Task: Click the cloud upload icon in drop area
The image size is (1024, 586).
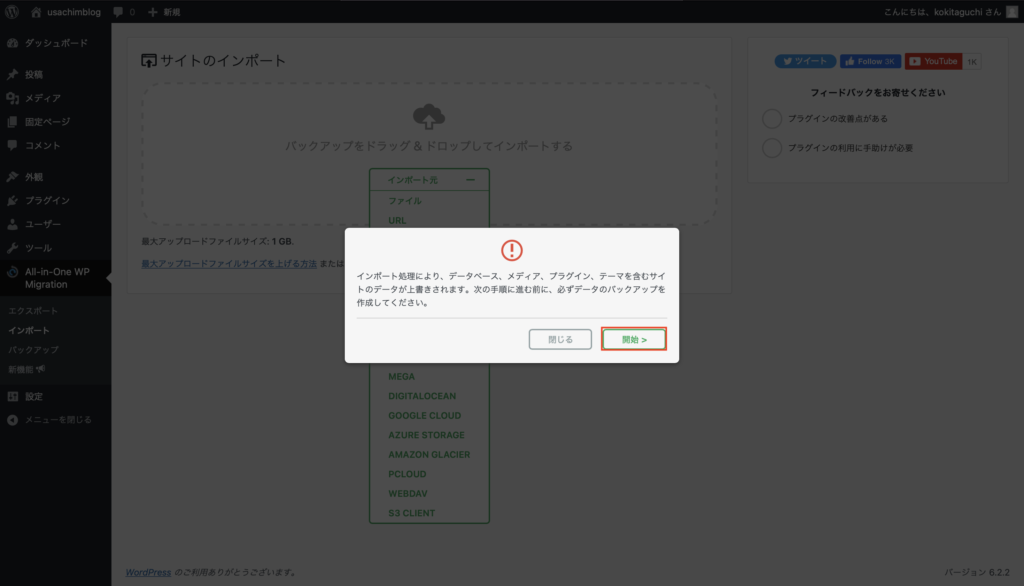Action: 429,117
